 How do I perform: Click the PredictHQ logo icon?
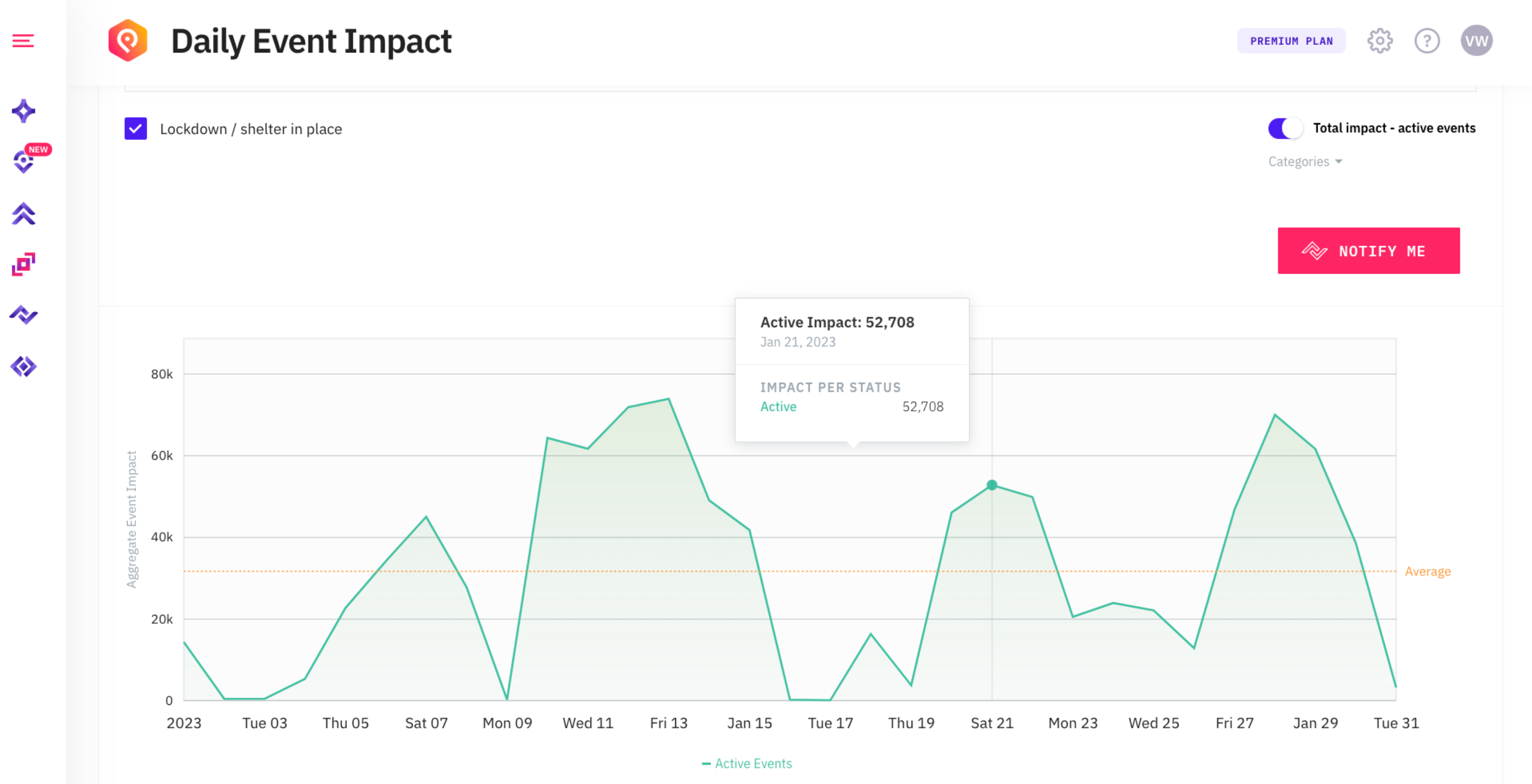[130, 40]
